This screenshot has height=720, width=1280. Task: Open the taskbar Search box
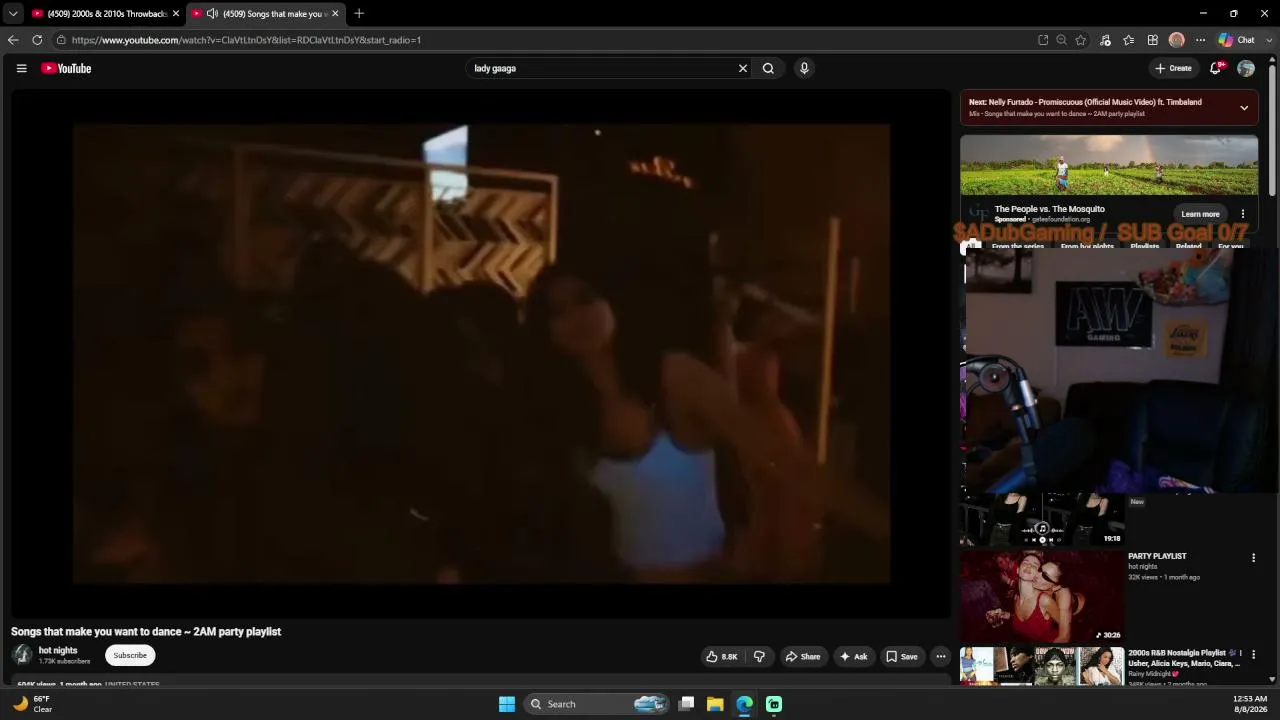(597, 704)
